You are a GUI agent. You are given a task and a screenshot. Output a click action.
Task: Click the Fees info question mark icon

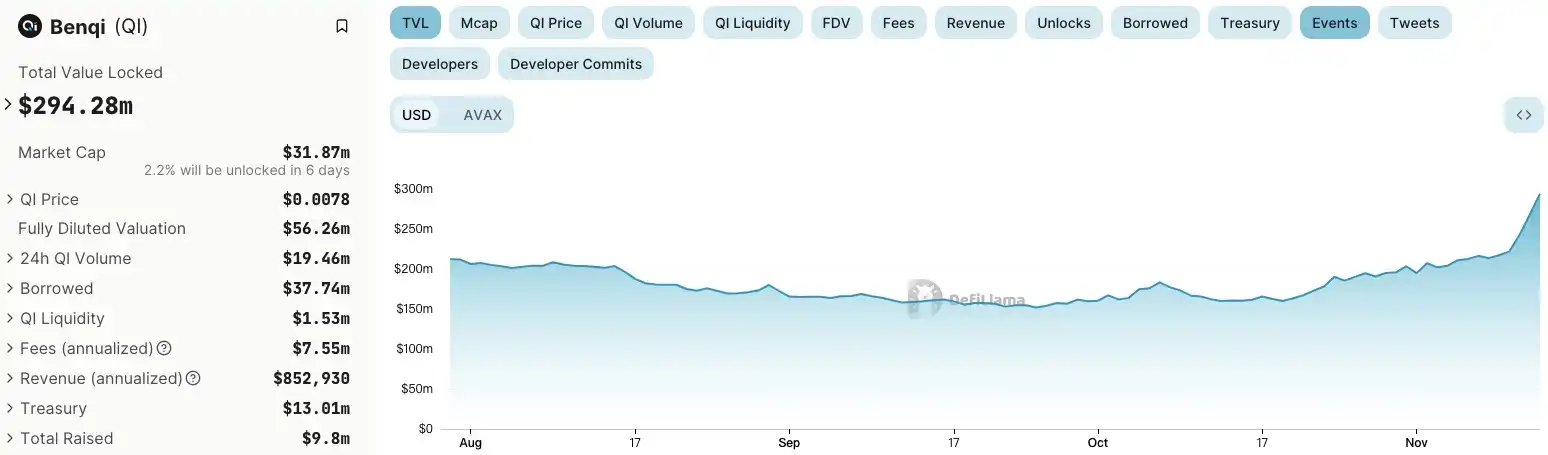(165, 348)
